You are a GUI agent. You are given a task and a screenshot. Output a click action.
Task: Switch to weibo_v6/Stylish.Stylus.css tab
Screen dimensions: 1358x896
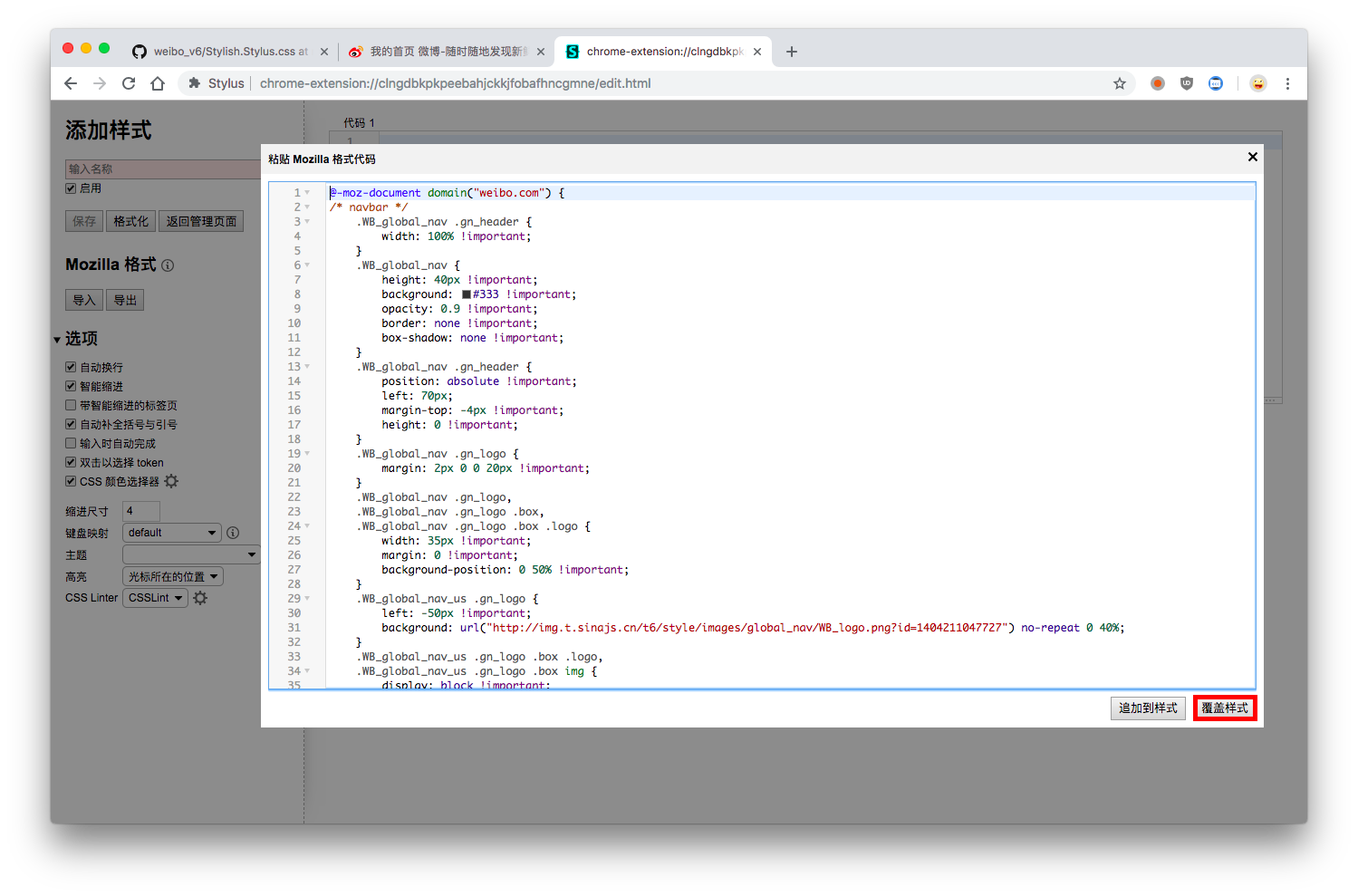[x=228, y=52]
